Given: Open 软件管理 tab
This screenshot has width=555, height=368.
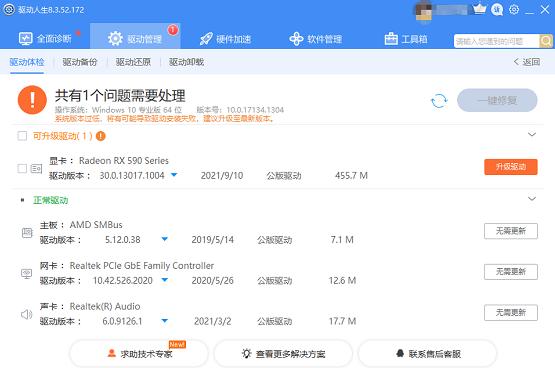Looking at the screenshot, I should pyautogui.click(x=316, y=39).
